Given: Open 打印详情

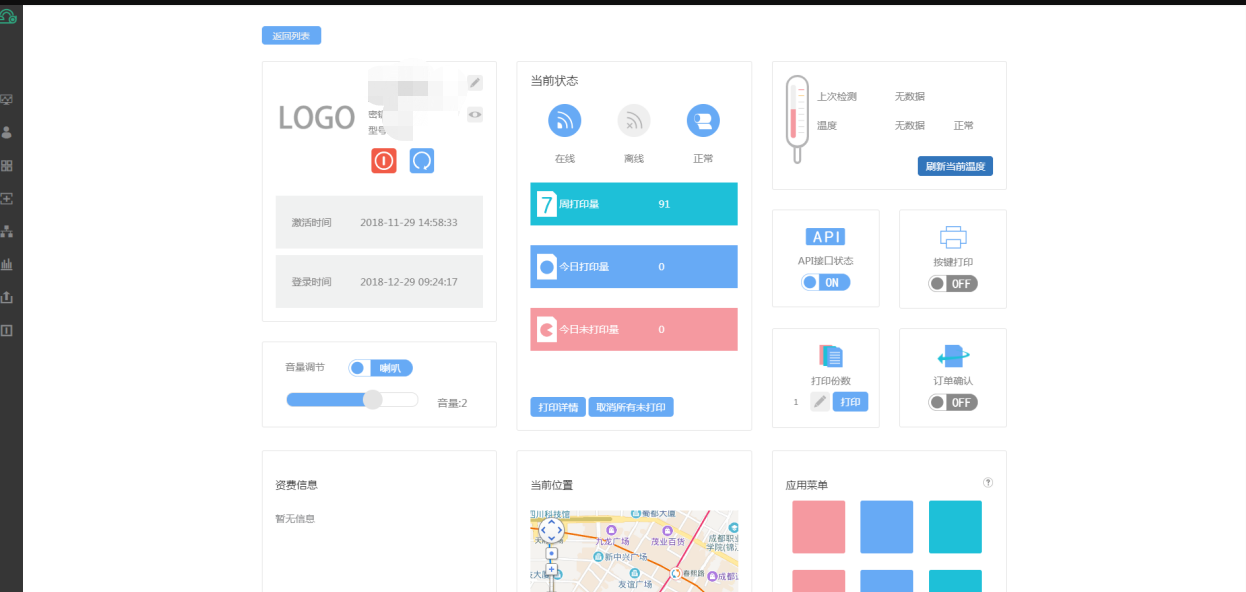Looking at the screenshot, I should 558,407.
